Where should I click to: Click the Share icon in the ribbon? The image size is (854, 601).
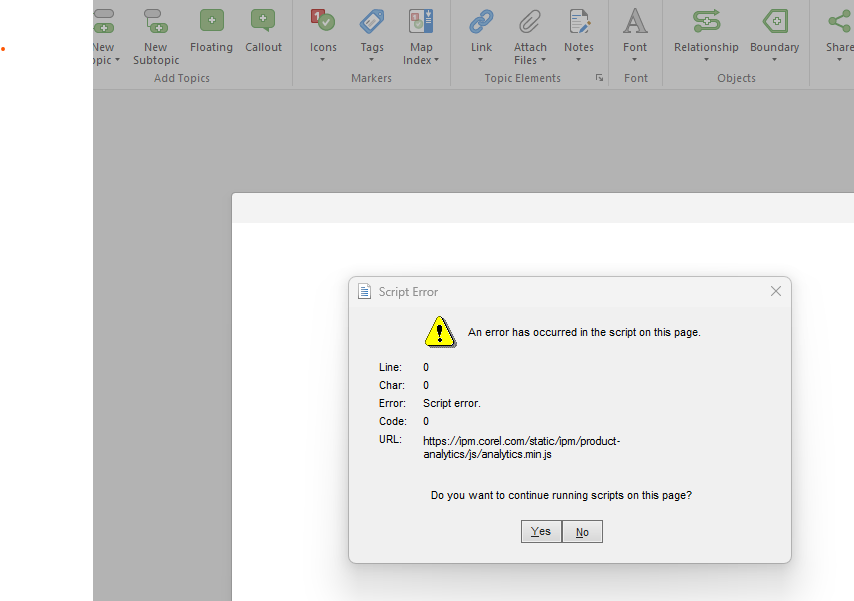click(x=838, y=21)
